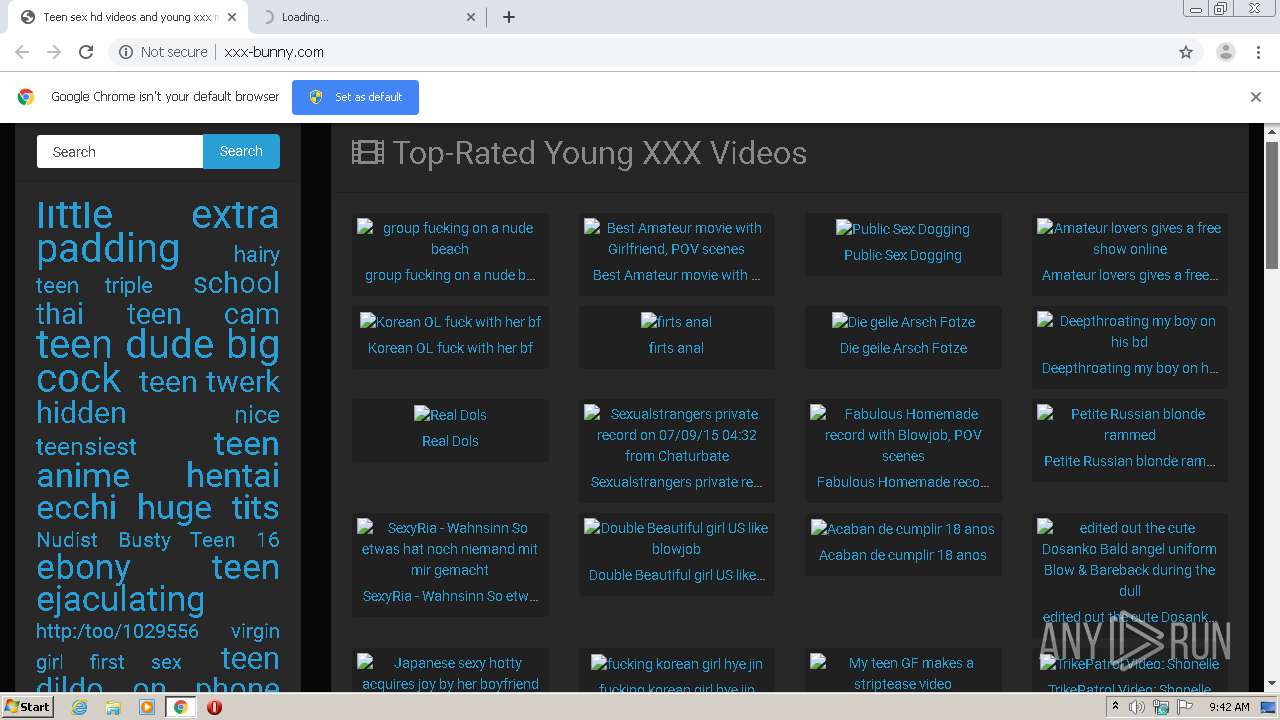Click the taskbar clock showing 9:42 AM
The width and height of the screenshot is (1280, 720).
pos(1229,707)
